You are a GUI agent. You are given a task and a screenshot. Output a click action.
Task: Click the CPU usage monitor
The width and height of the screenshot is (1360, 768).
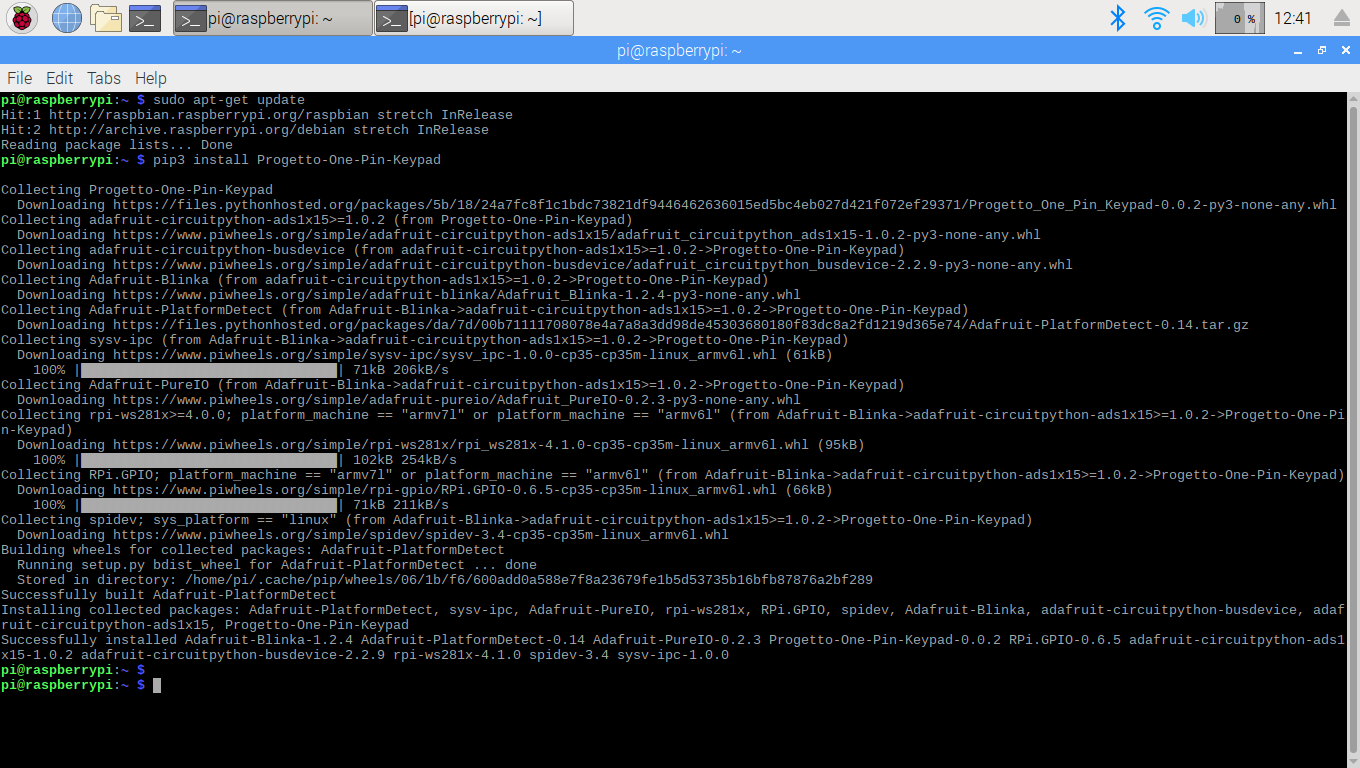coord(1240,18)
